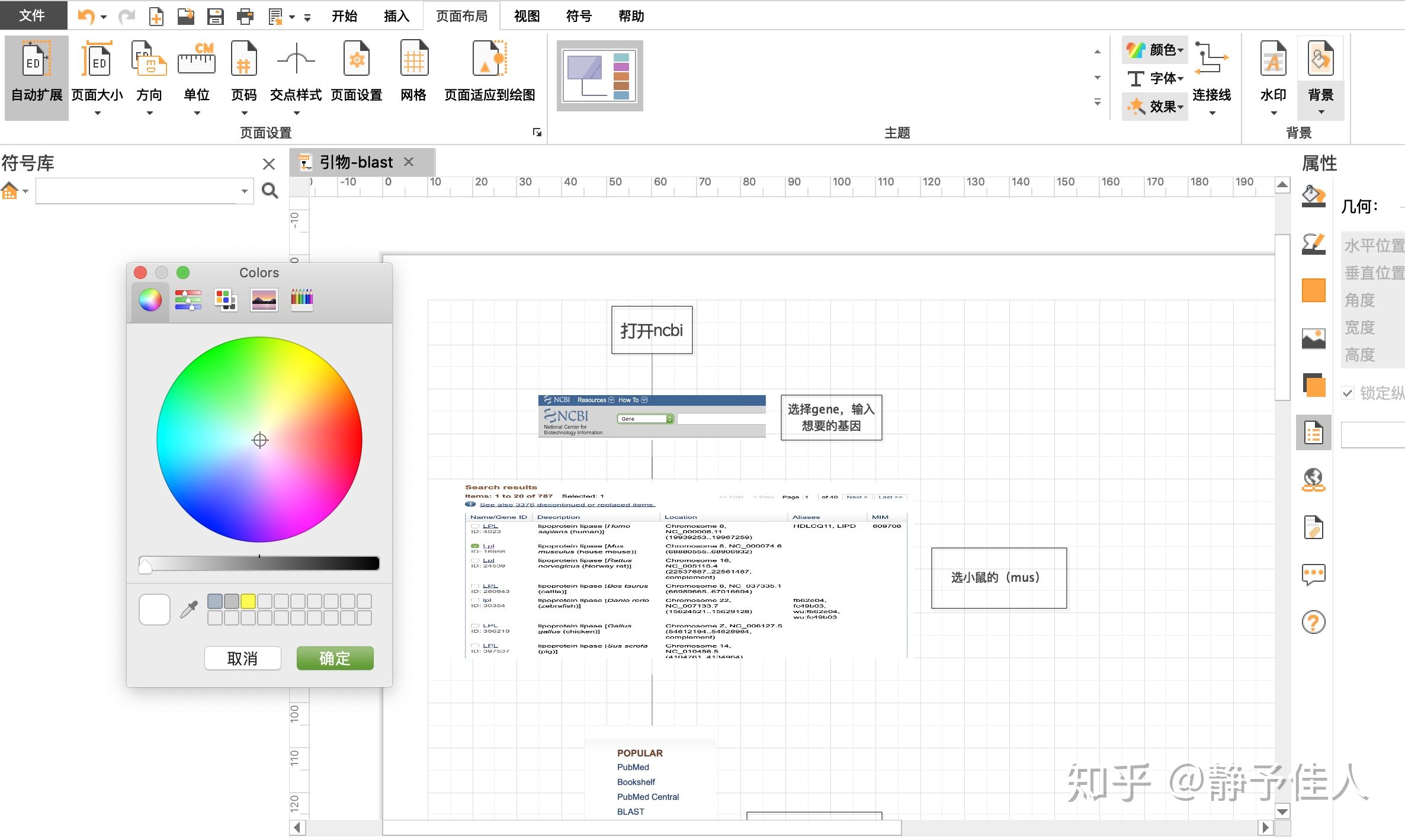Open the quick access customize dropdown

tap(307, 17)
